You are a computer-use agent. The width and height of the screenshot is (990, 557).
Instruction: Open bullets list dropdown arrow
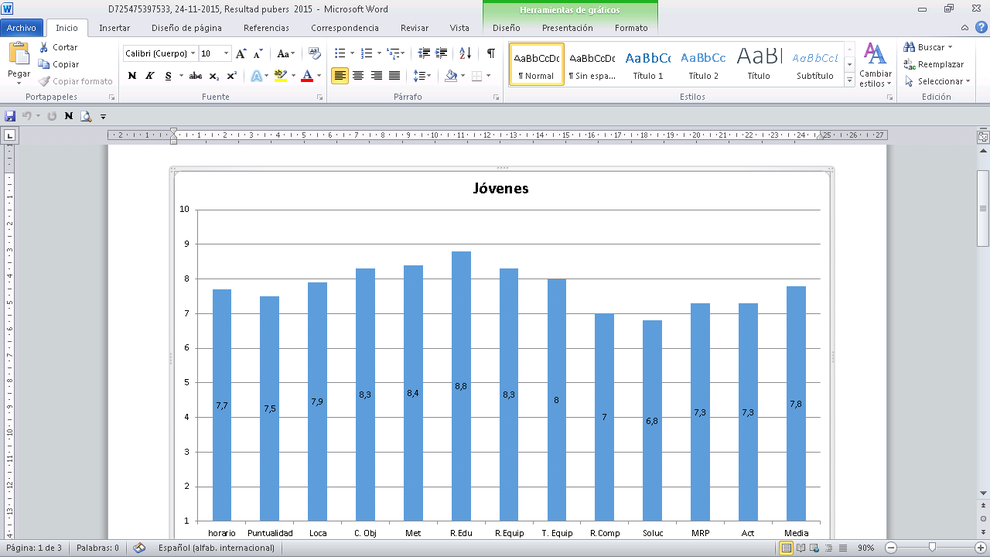352,54
